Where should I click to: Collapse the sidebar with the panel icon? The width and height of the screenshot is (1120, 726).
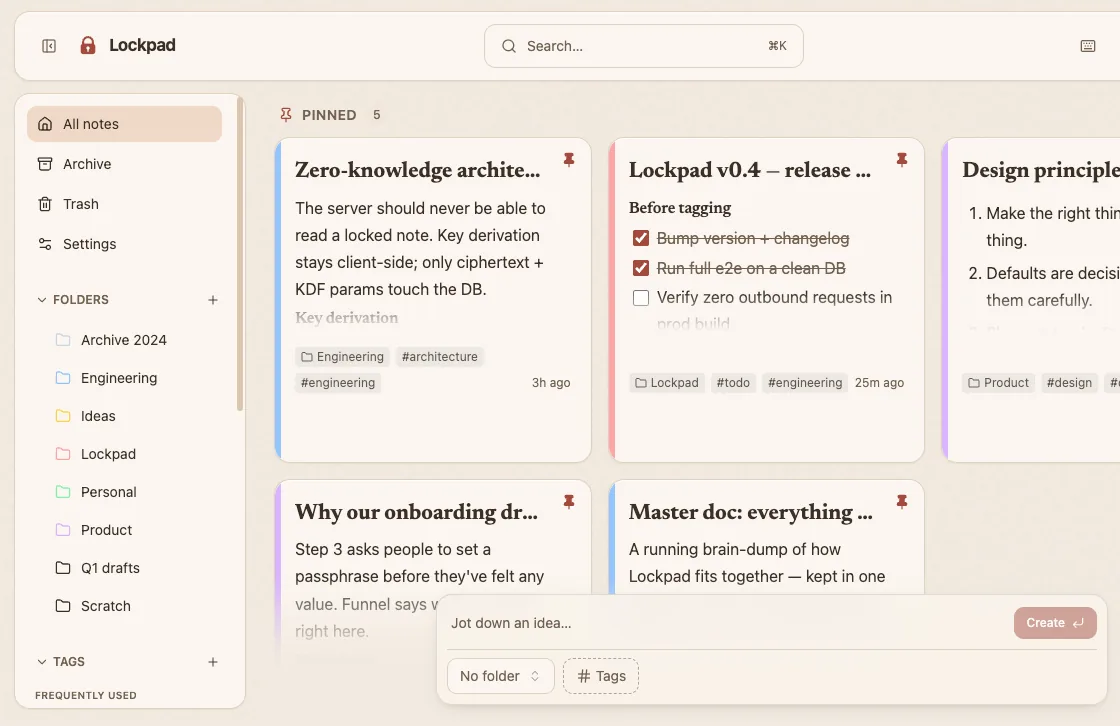[x=49, y=46]
